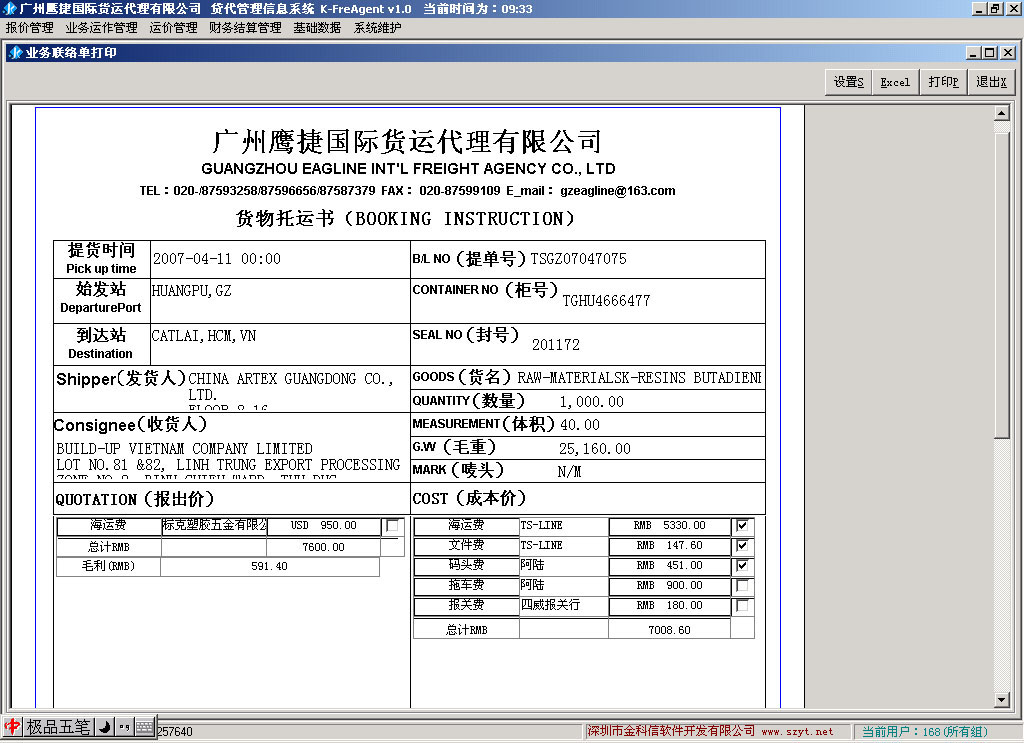Click RMB 900.00 trucking cost cell
The width and height of the screenshot is (1024, 743).
[669, 586]
